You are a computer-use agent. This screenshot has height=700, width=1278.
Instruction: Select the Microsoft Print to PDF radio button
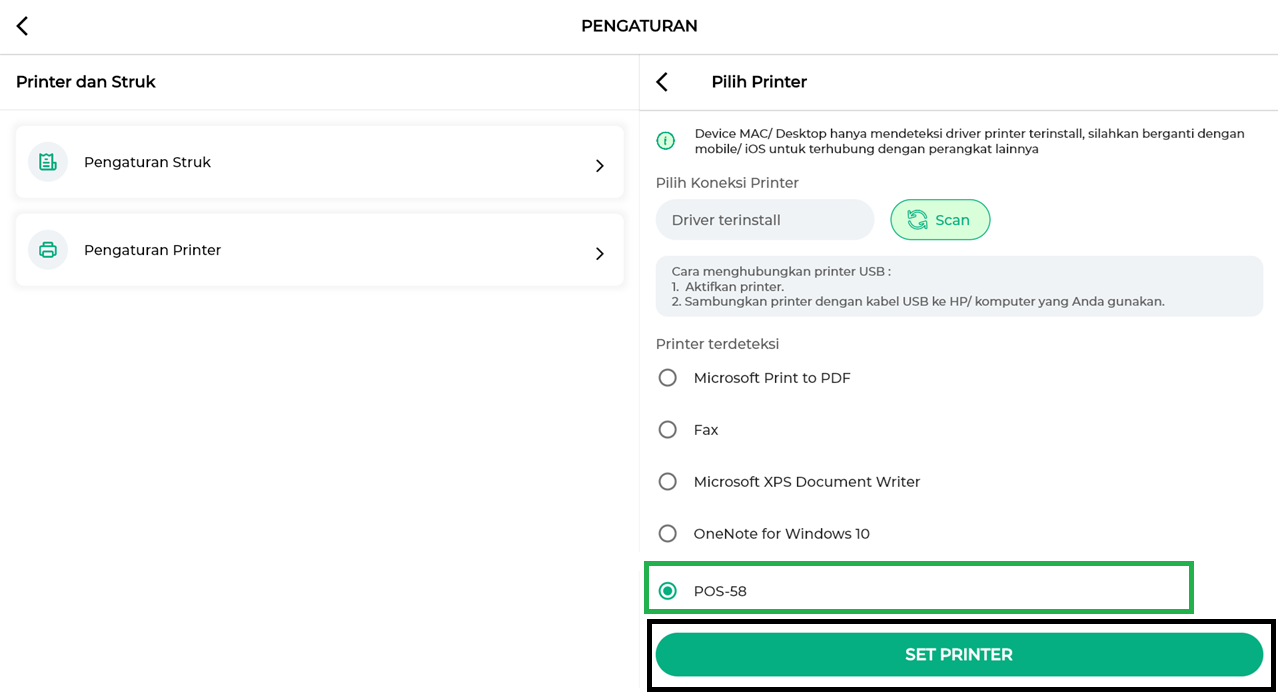pos(668,378)
